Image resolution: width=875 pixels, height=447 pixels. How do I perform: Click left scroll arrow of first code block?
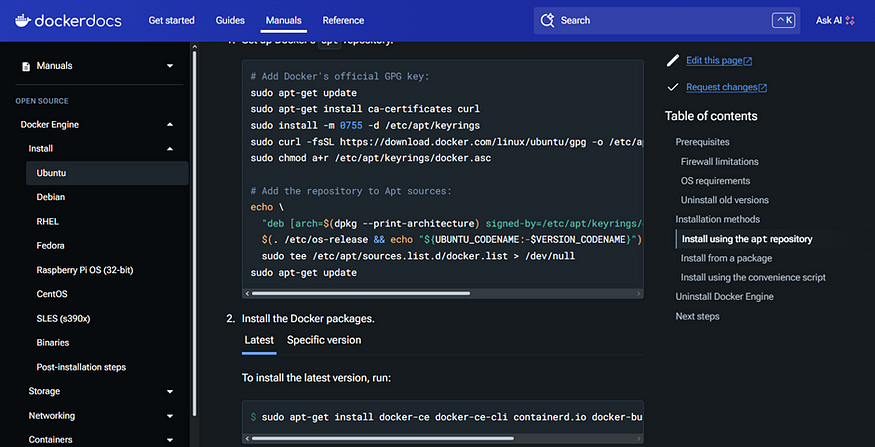click(247, 294)
